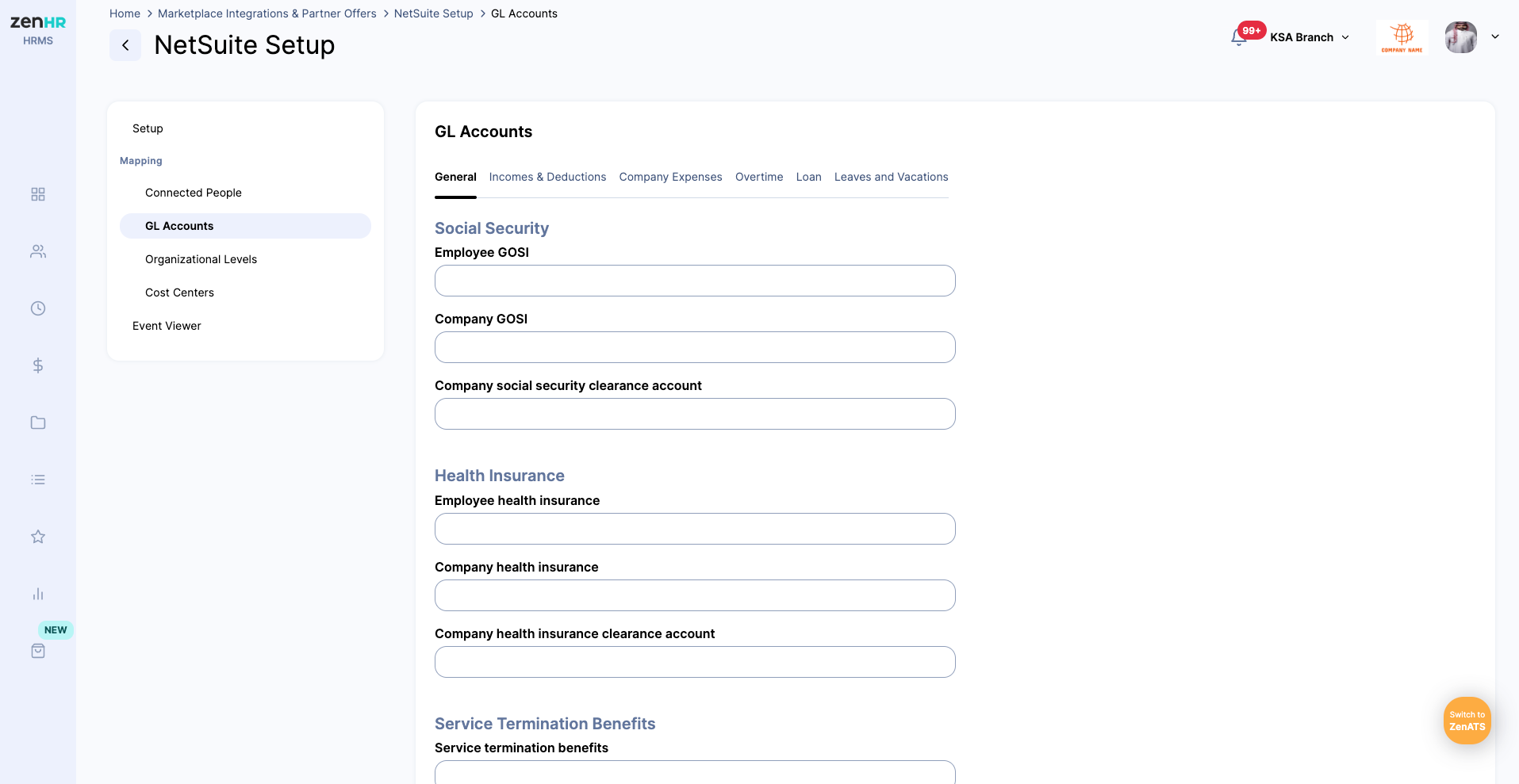The width and height of the screenshot is (1519, 784).
Task: Open the folder documents icon in sidebar
Action: (x=38, y=423)
